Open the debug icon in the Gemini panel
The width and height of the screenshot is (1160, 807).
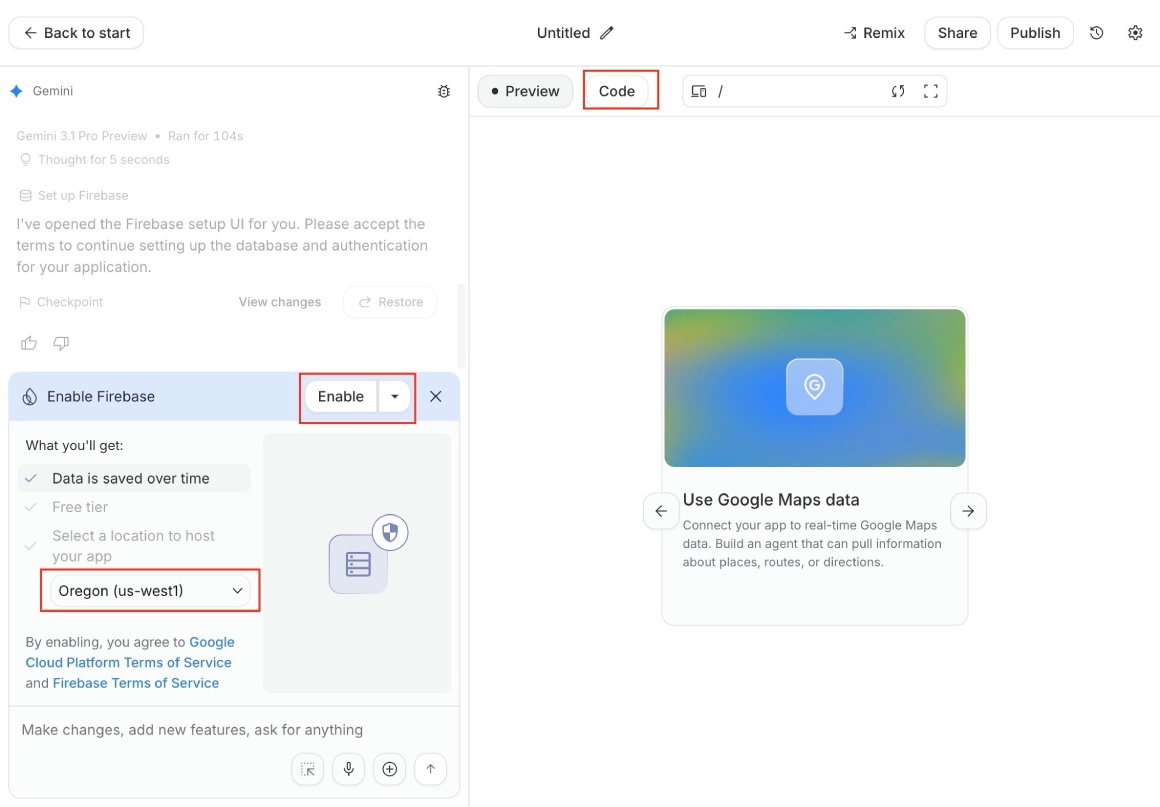[x=444, y=90]
